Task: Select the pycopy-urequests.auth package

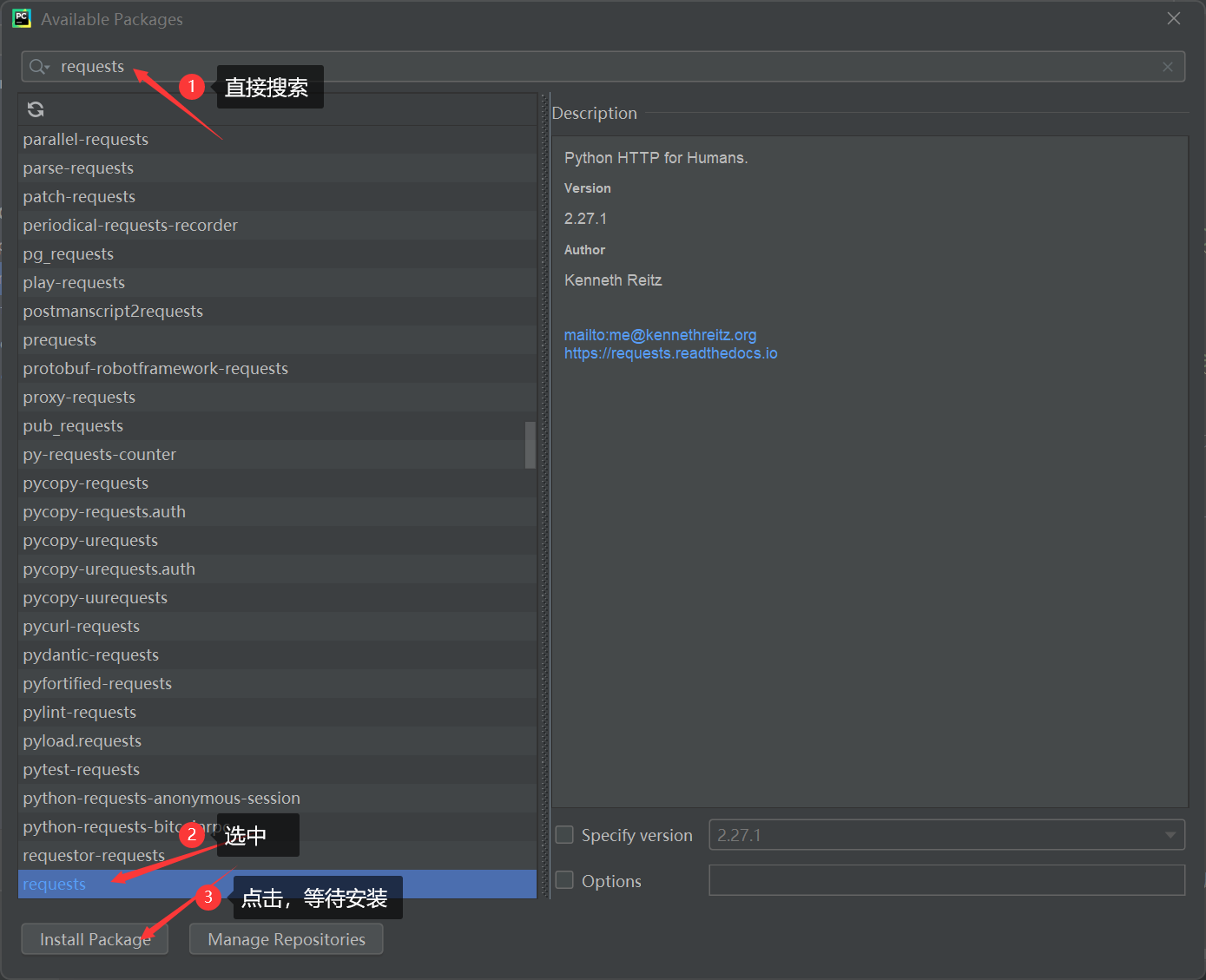Action: click(x=278, y=569)
